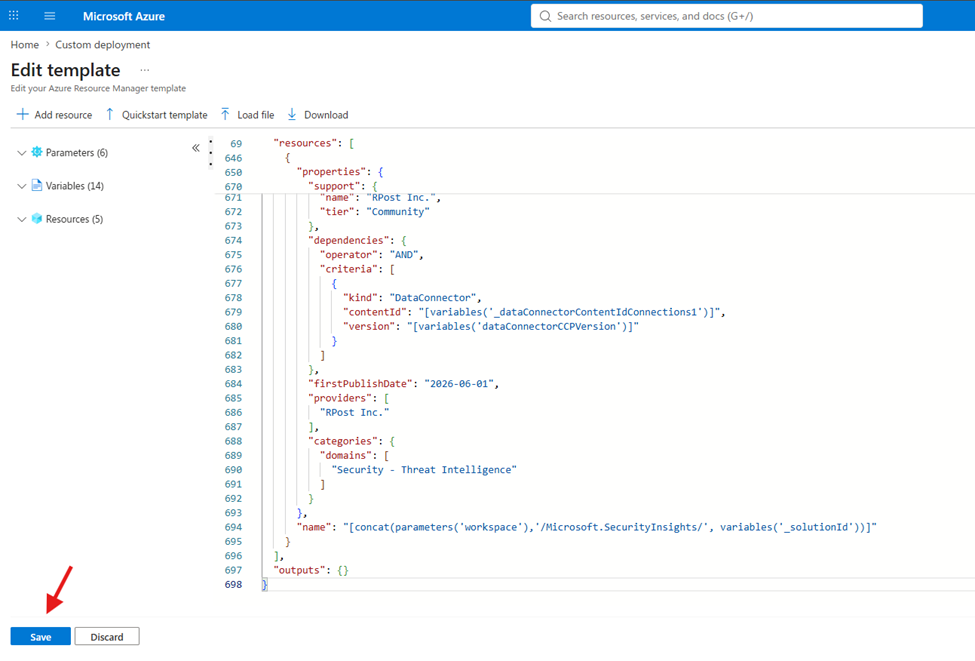
Task: Click the Download arrow icon
Action: point(292,114)
